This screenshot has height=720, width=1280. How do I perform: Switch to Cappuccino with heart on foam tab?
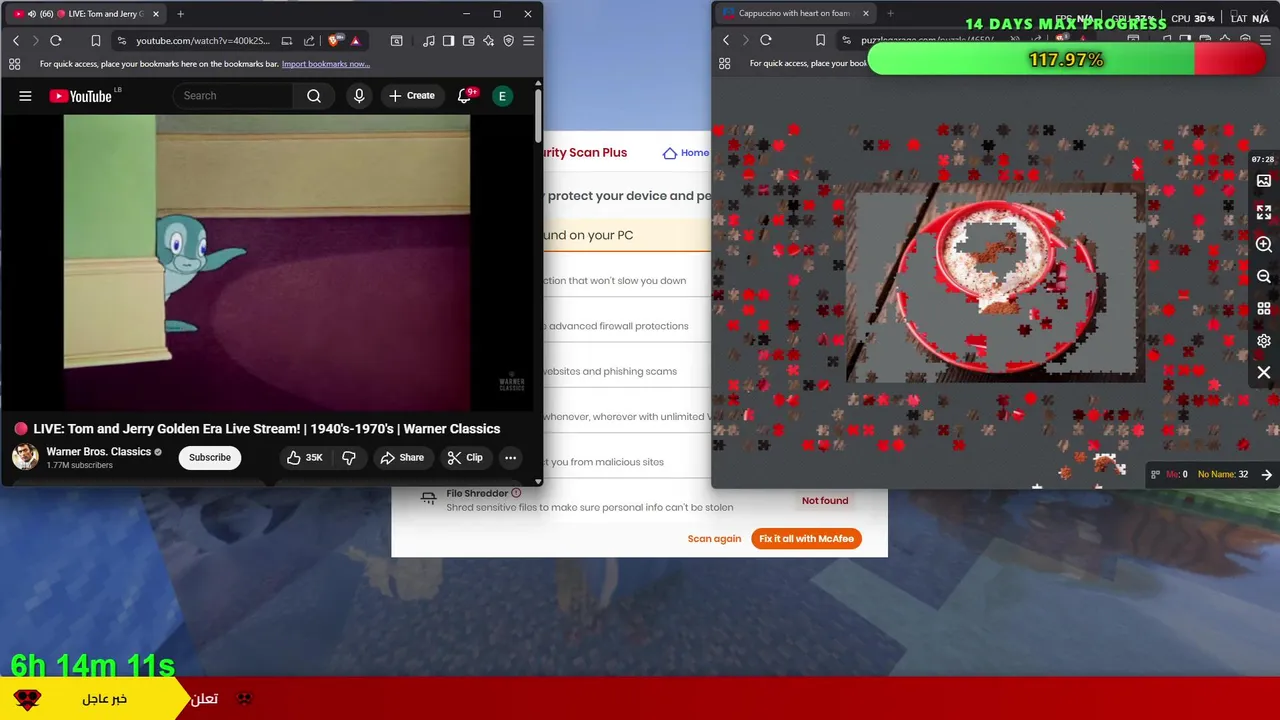coord(794,14)
